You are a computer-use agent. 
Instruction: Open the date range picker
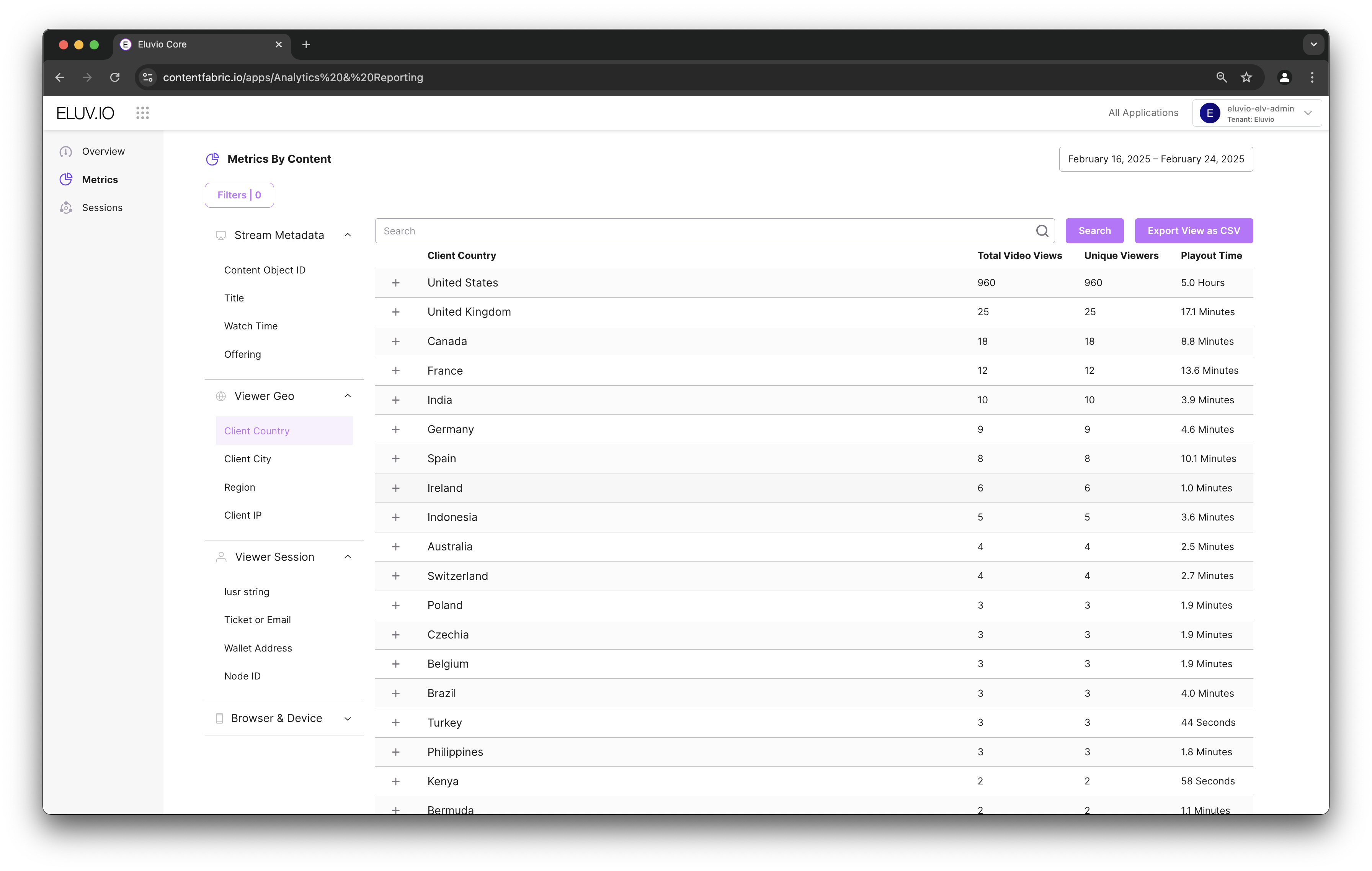click(1155, 159)
